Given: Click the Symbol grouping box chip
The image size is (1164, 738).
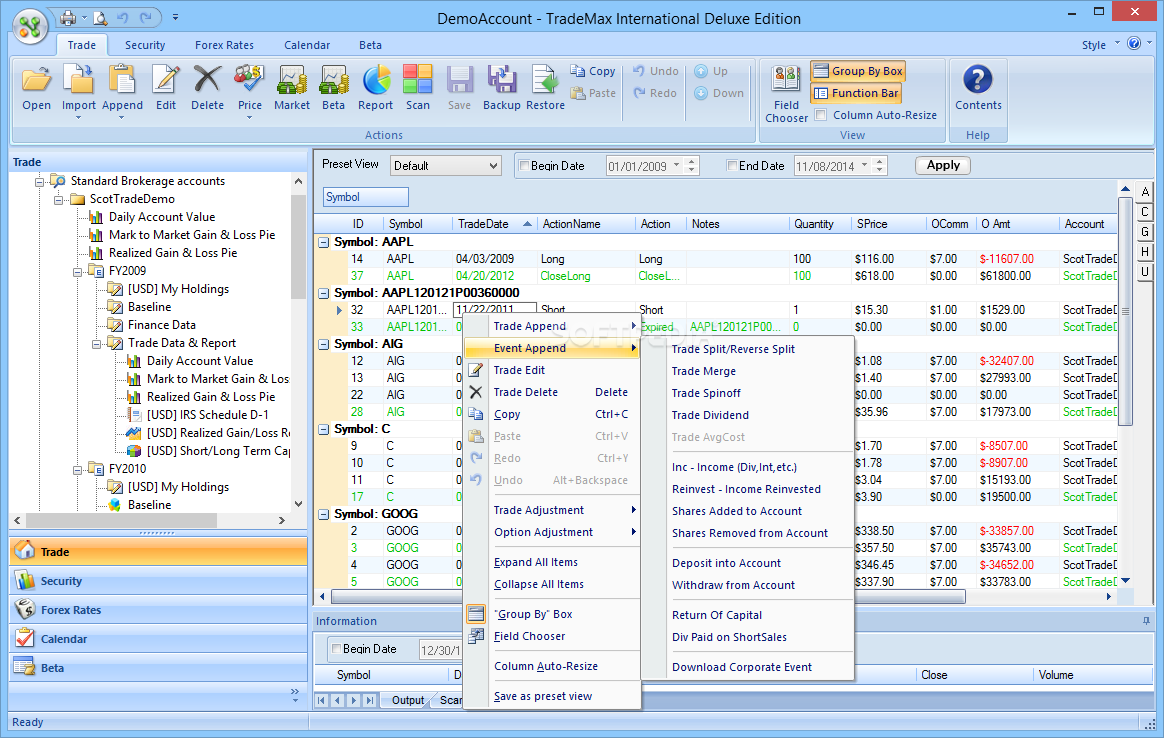Looking at the screenshot, I should pos(366,197).
